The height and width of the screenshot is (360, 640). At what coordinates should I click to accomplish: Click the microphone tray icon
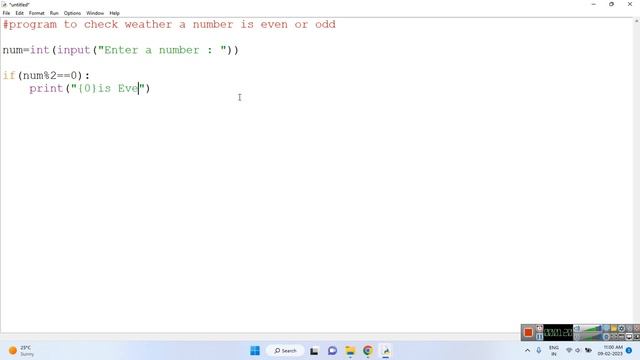click(x=539, y=351)
